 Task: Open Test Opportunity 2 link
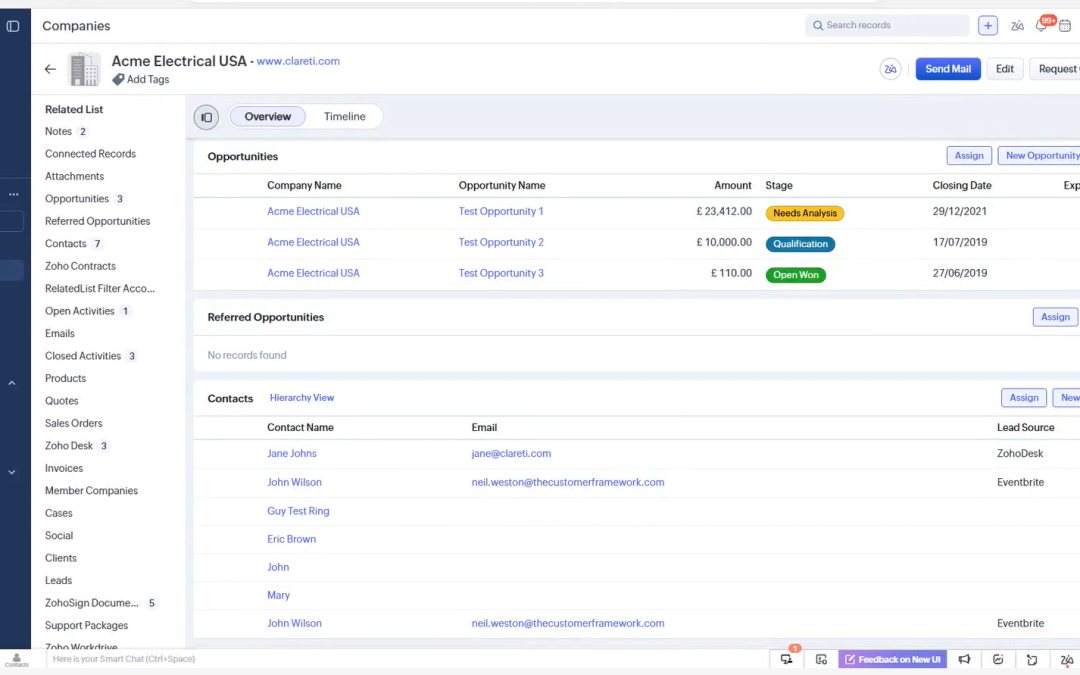tap(501, 242)
